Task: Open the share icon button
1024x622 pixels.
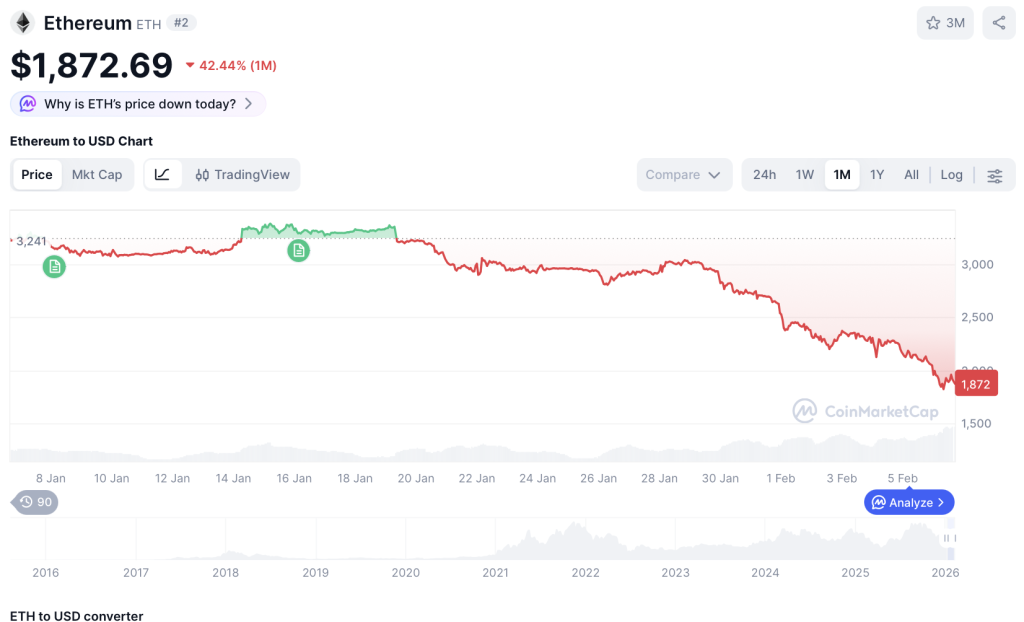Action: click(998, 23)
